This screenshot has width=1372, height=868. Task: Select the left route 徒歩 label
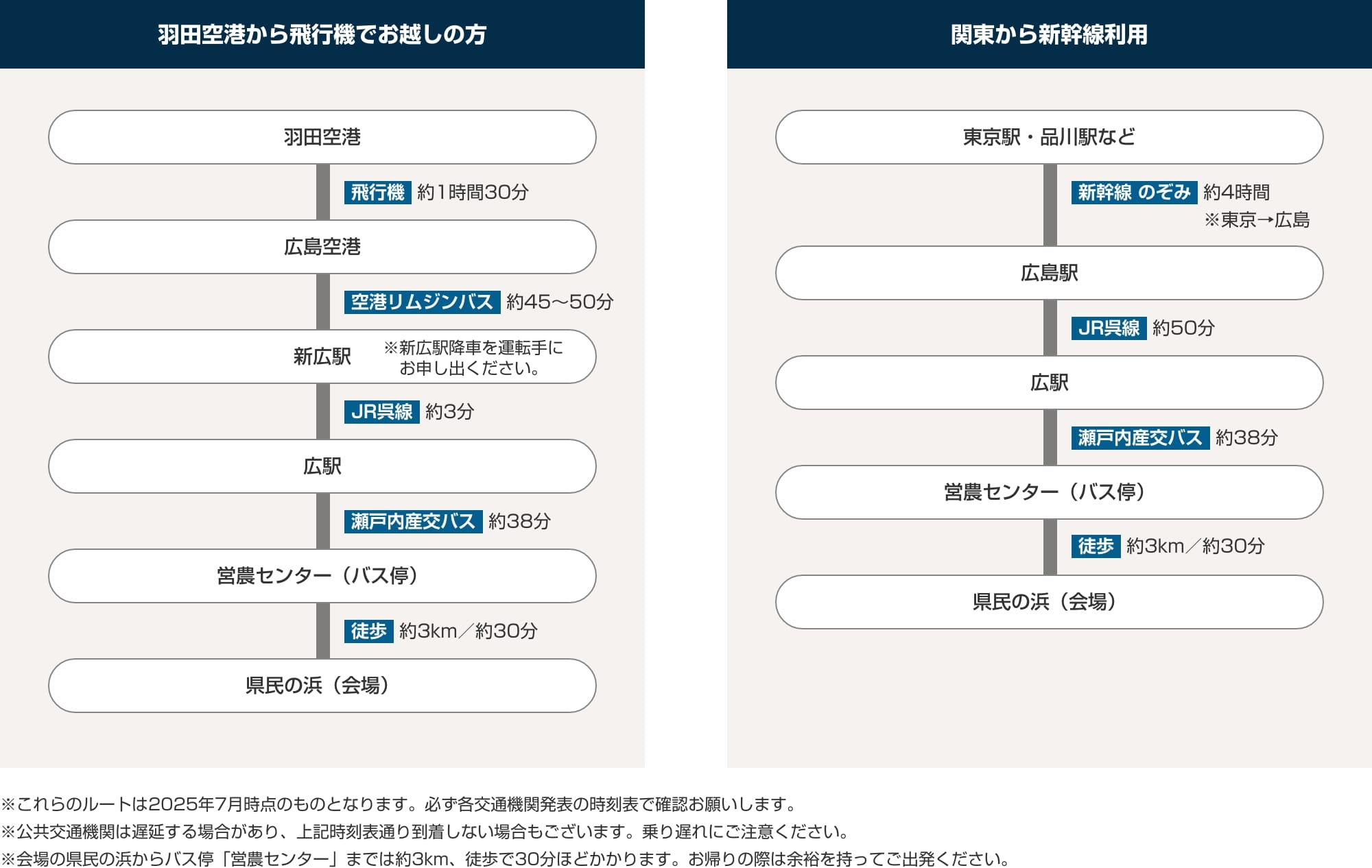368,631
